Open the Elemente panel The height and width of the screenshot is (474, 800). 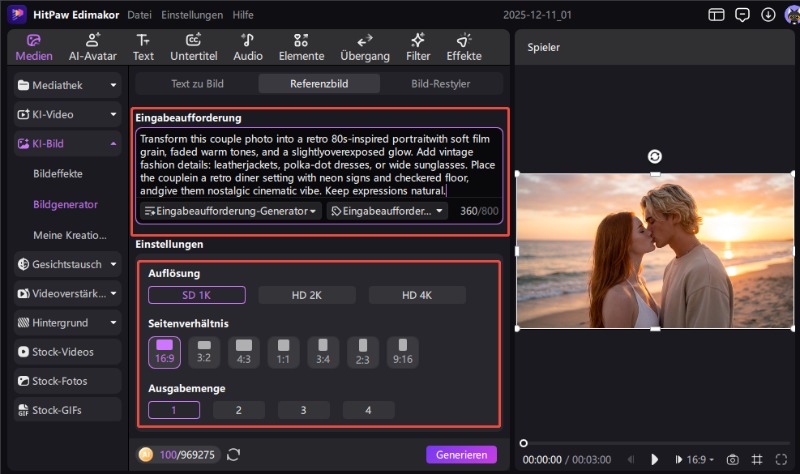coord(301,47)
